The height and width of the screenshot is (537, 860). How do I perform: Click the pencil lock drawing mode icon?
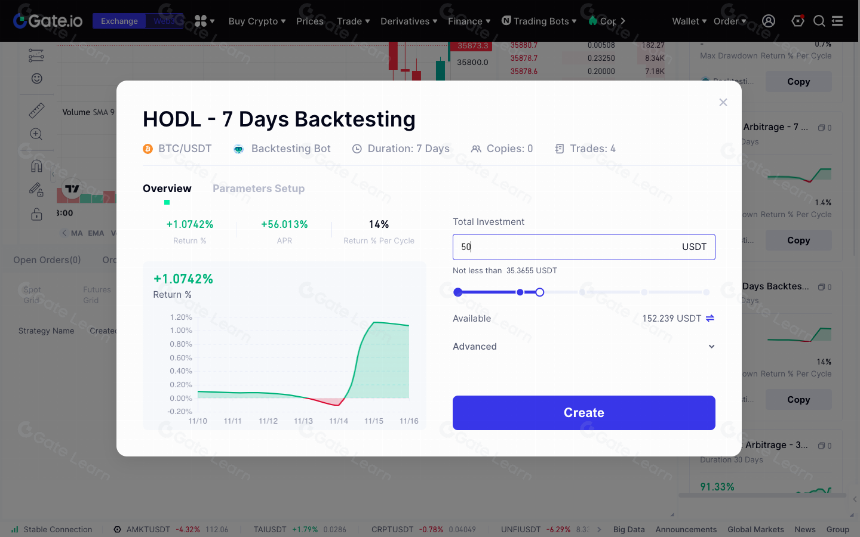pos(36,190)
